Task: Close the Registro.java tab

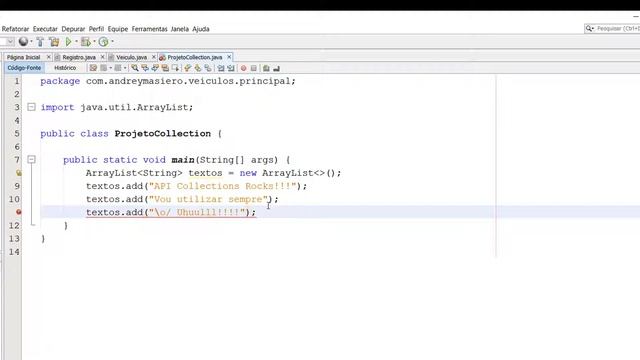Action: point(102,57)
